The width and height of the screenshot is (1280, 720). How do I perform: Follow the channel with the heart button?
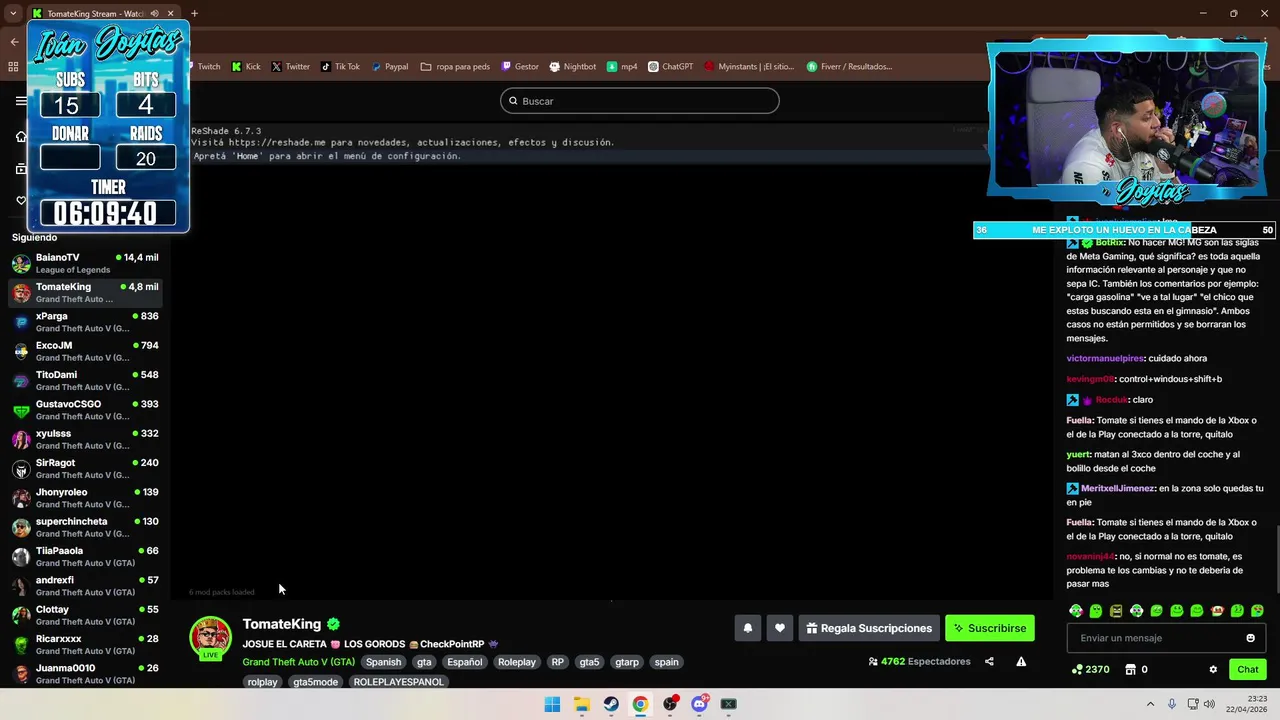pos(779,628)
